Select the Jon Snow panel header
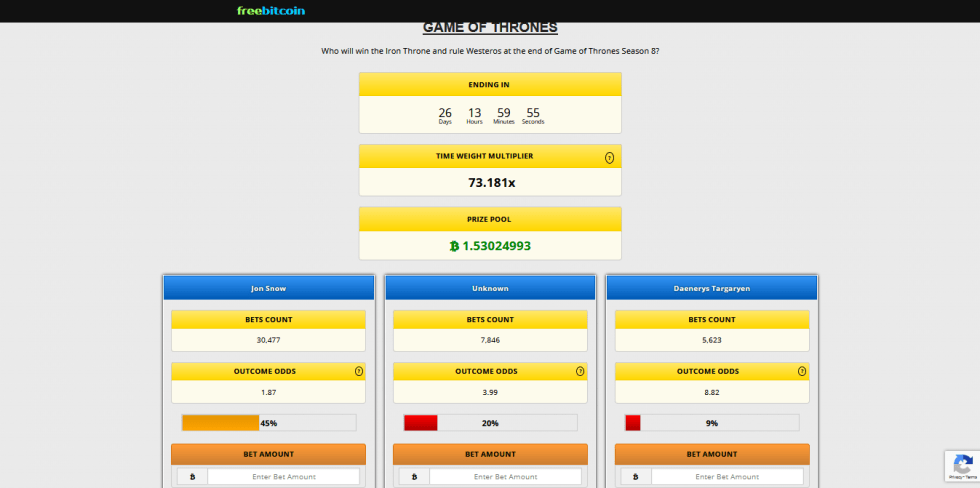Image resolution: width=980 pixels, height=488 pixels. [x=268, y=288]
